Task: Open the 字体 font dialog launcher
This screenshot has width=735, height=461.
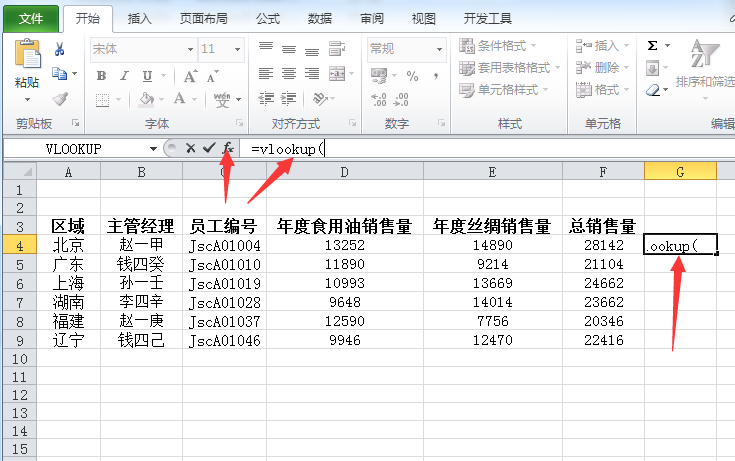Action: [x=240, y=123]
